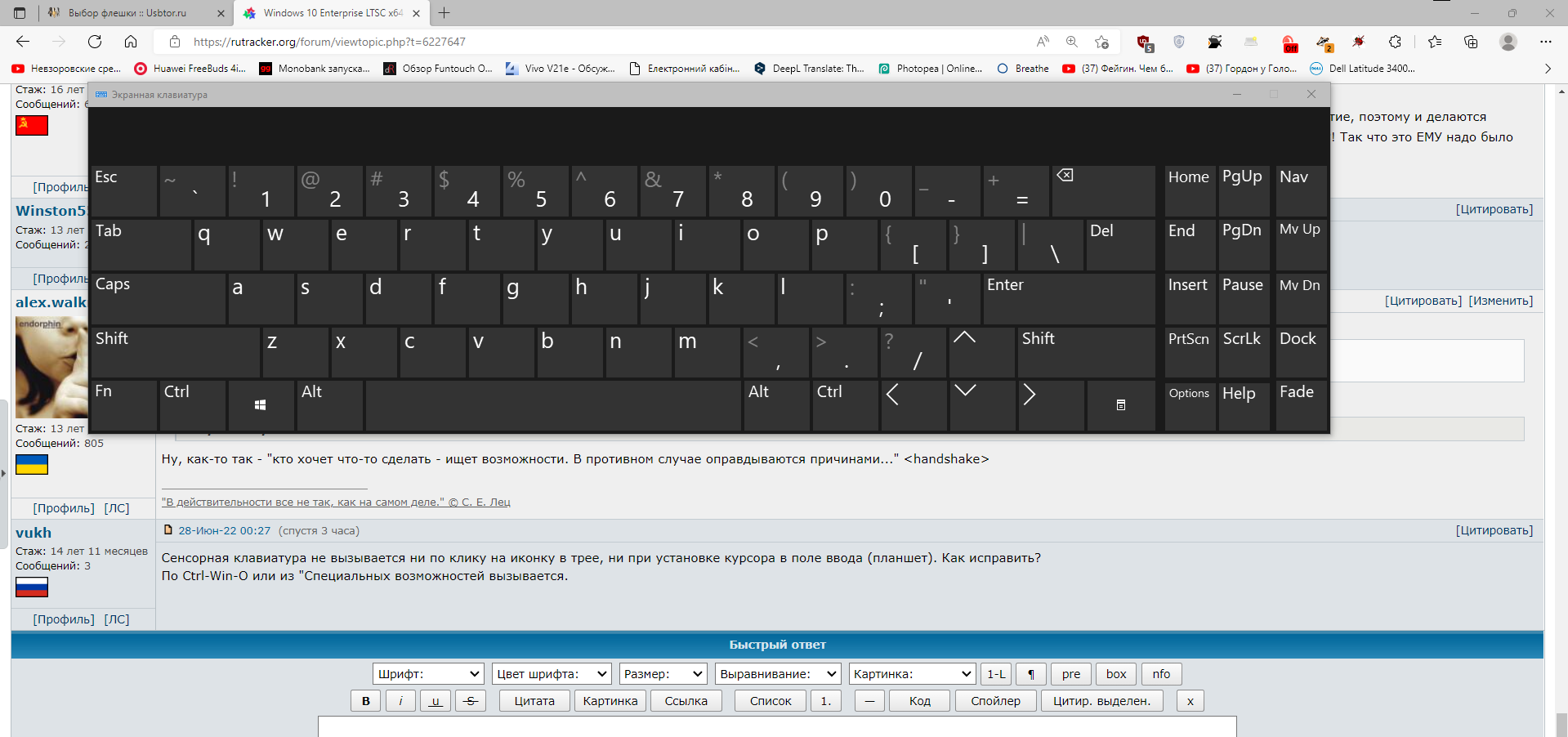Click Цитировать link on vukh's post
1568x737 pixels.
[x=1494, y=530]
